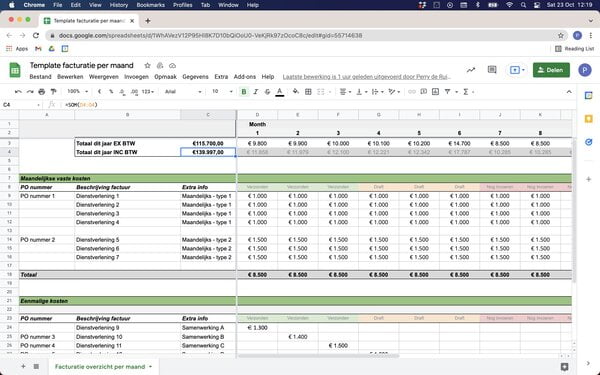The width and height of the screenshot is (600, 375).
Task: Open the cell borders tool
Action: coord(308,92)
